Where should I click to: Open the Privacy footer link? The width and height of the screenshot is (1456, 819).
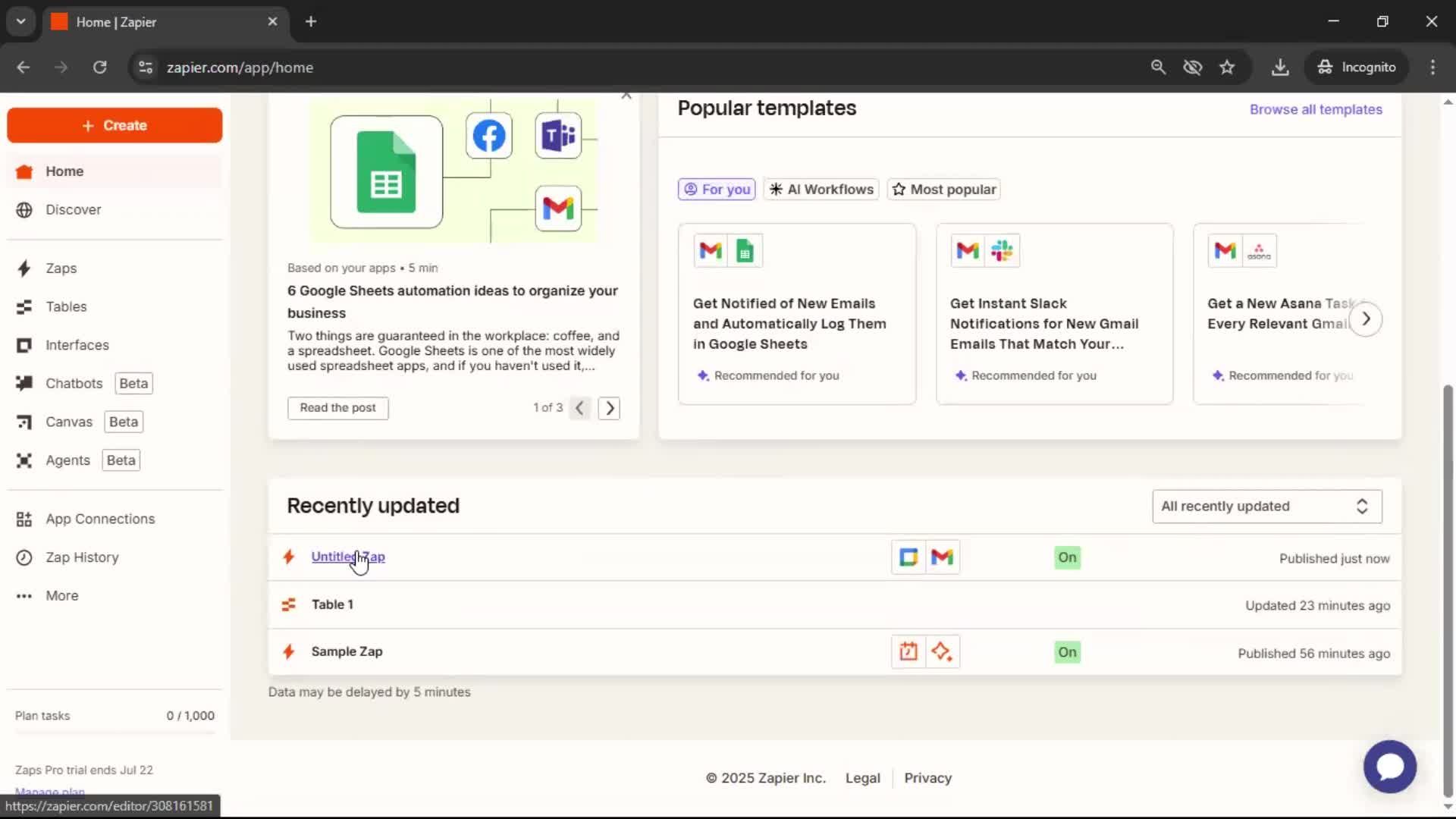point(927,779)
